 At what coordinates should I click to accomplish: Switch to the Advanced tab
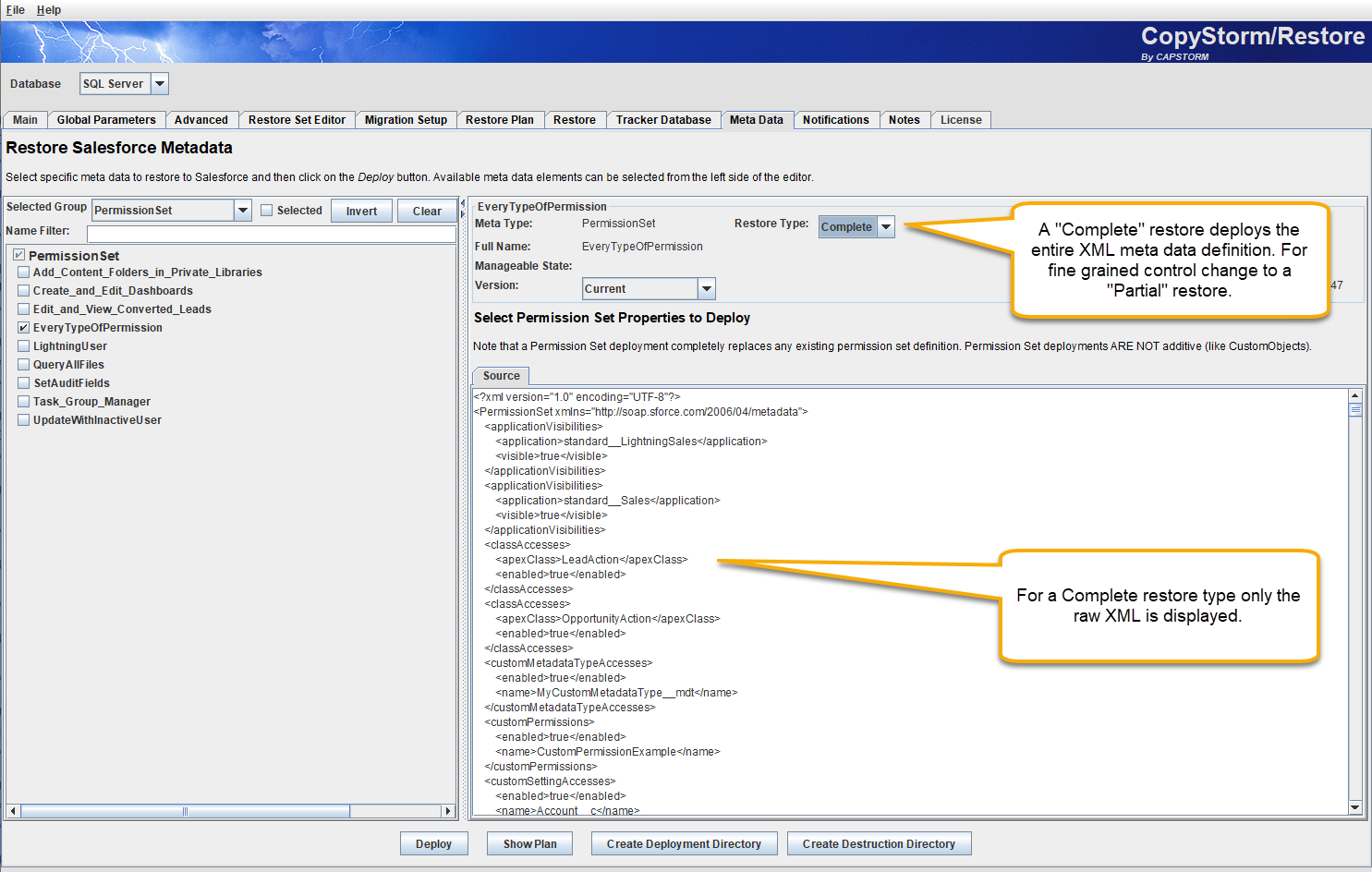click(x=200, y=120)
